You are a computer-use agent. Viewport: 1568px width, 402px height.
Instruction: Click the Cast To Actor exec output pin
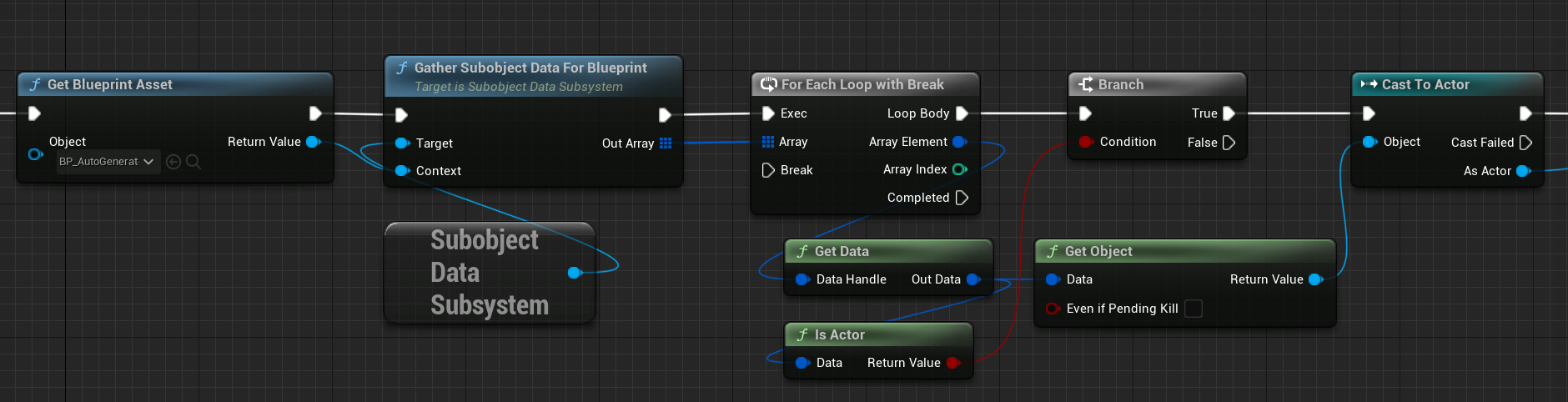(x=1525, y=113)
